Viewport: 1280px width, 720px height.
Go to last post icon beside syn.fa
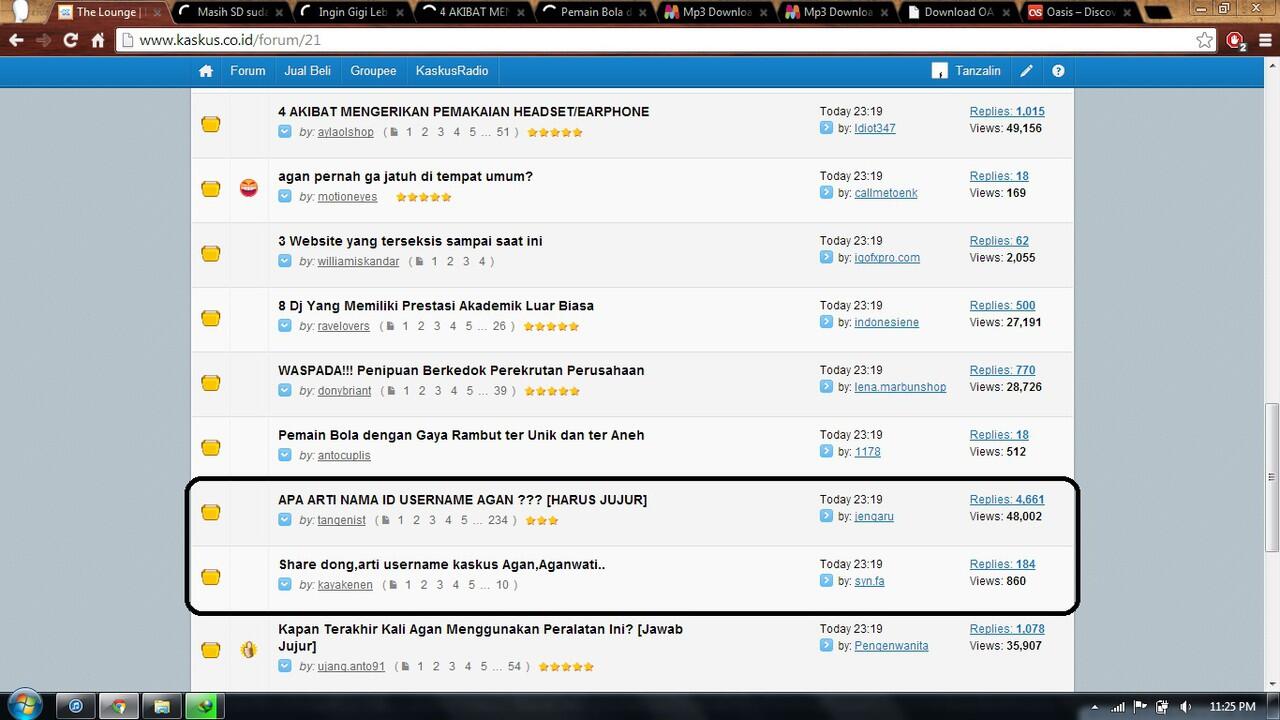point(826,581)
